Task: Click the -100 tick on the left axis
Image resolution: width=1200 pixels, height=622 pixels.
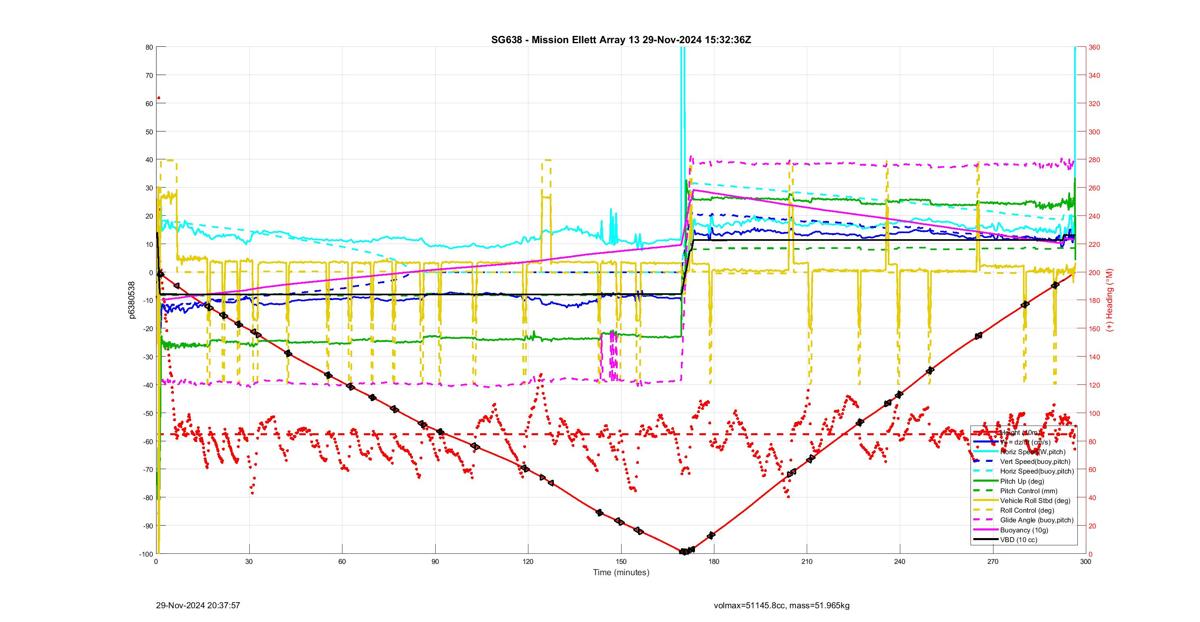Action: click(145, 554)
